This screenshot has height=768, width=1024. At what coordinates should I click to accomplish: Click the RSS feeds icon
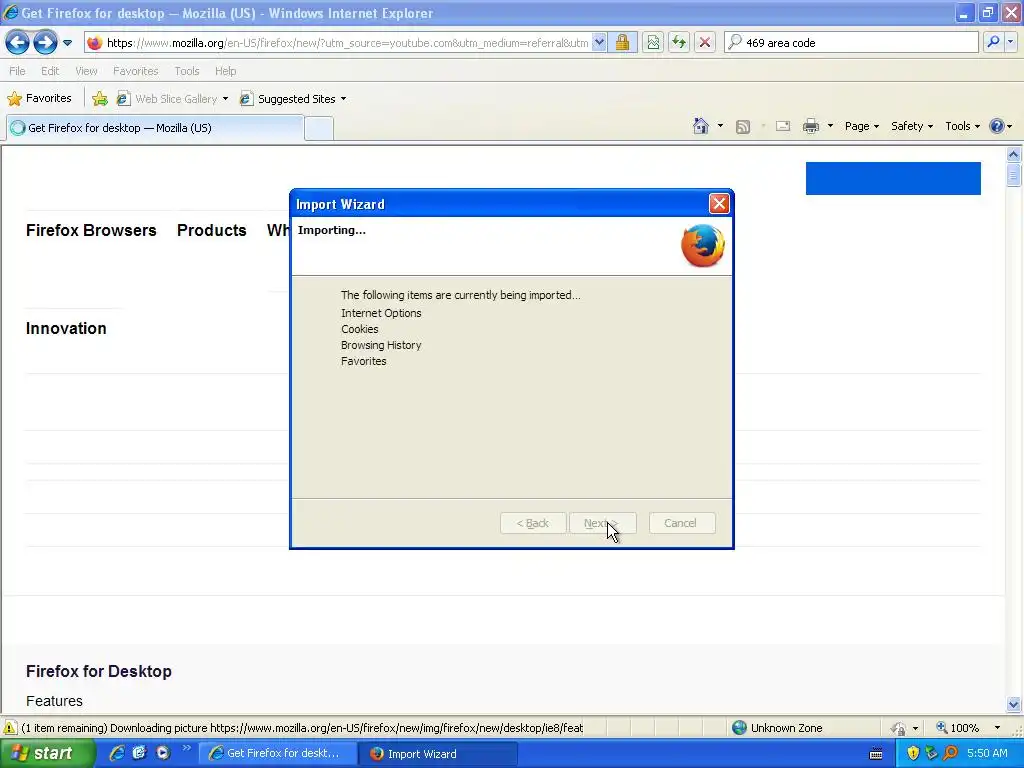point(743,127)
